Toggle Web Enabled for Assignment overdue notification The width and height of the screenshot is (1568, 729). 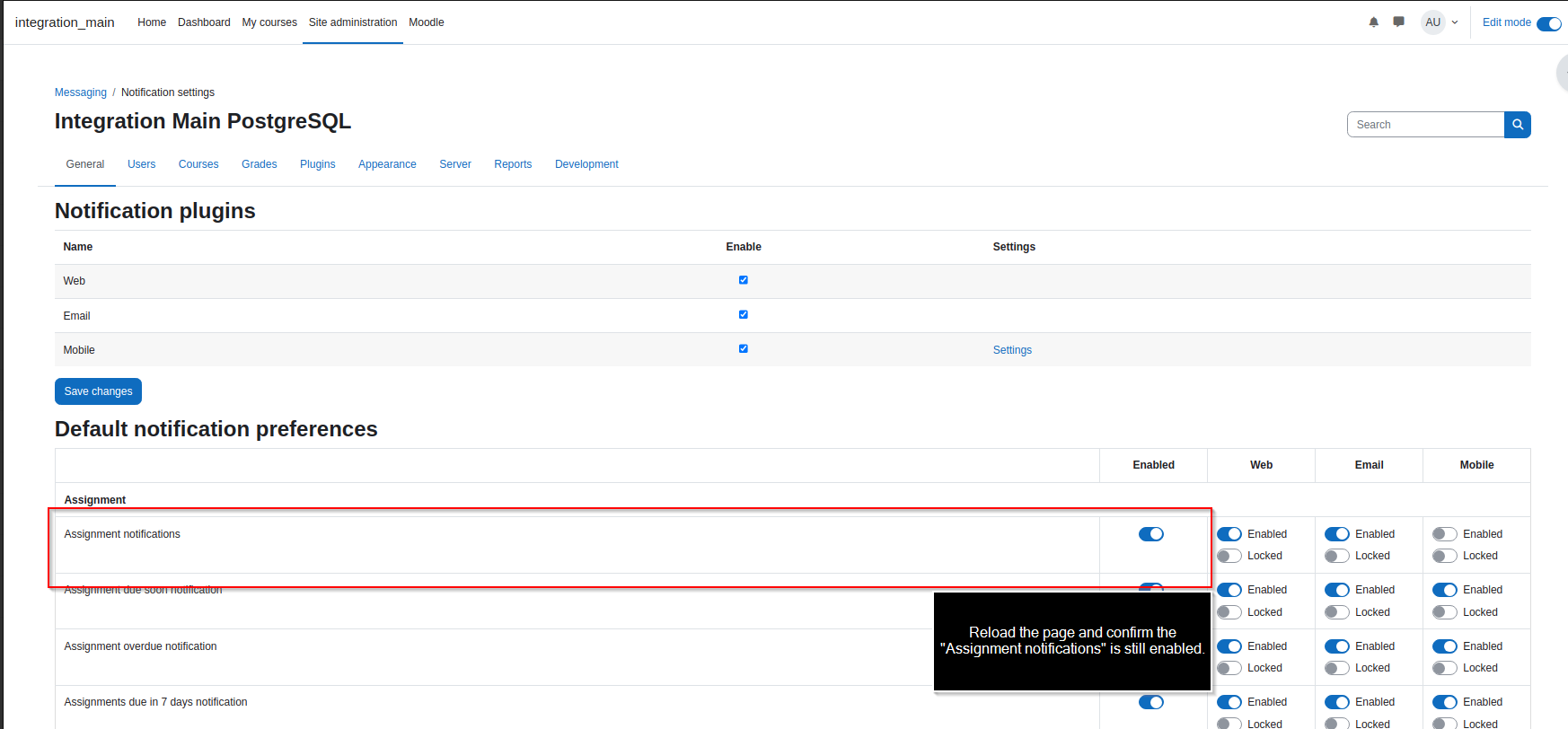1229,646
